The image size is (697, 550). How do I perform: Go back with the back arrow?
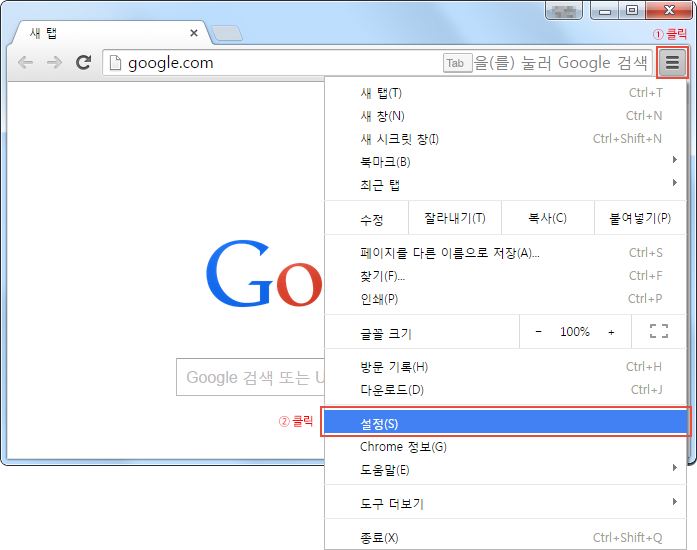point(25,63)
